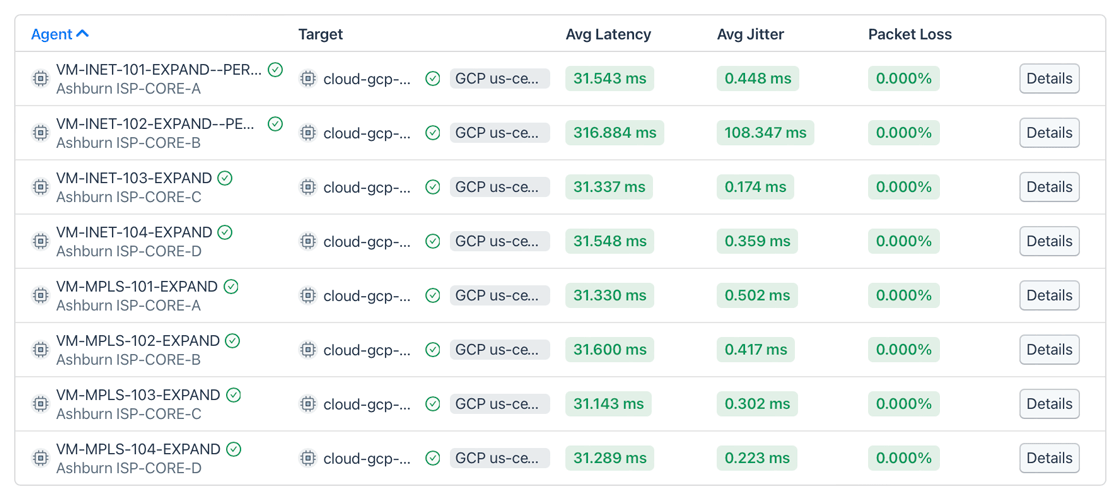Click agent chip icon beside VM-INET-103-EXPAND
Screen dimensions: 1120x500
point(40,187)
